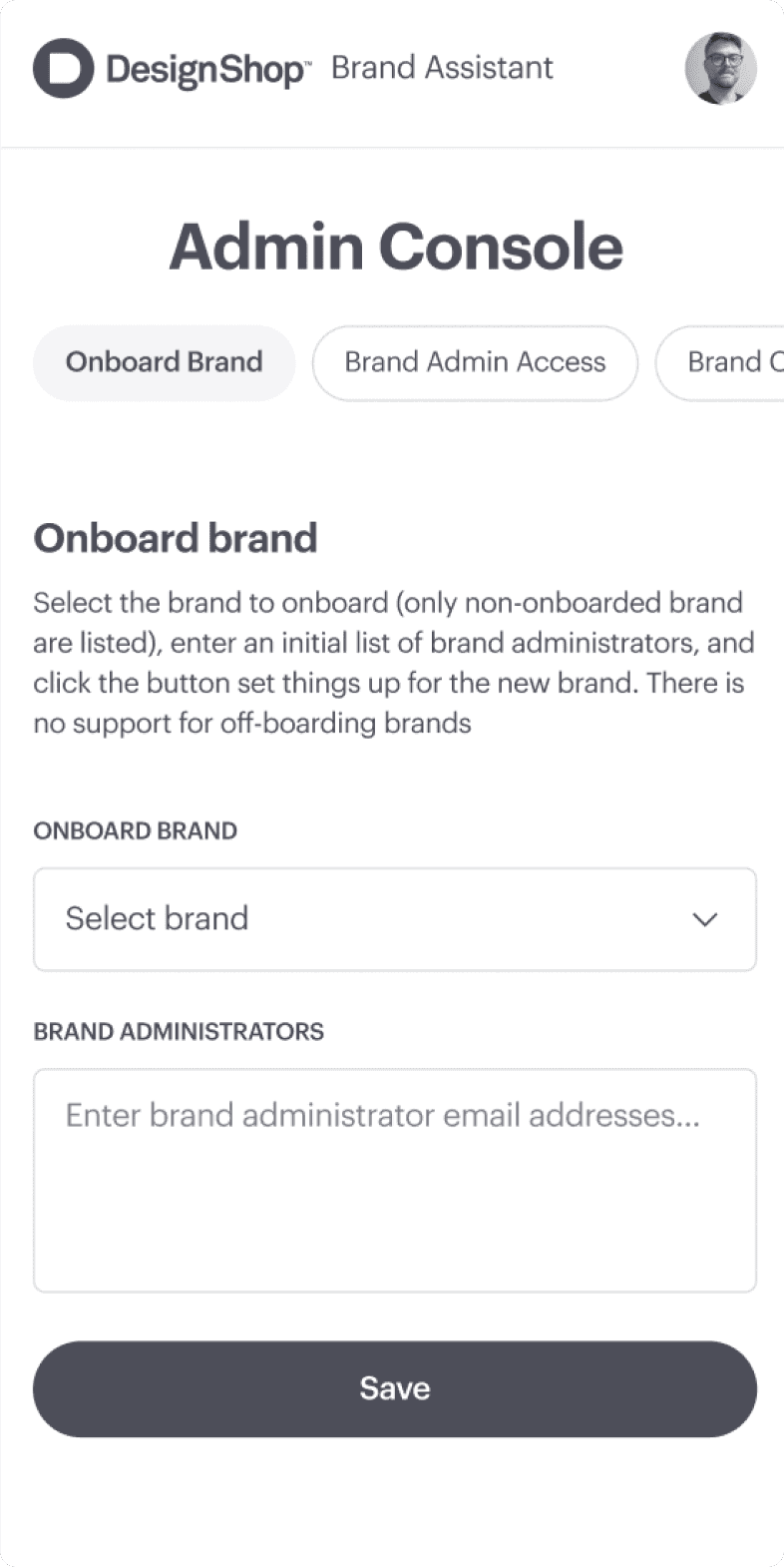Viewport: 784px width, 1567px height.
Task: Expand the brand selection list
Action: (x=394, y=918)
